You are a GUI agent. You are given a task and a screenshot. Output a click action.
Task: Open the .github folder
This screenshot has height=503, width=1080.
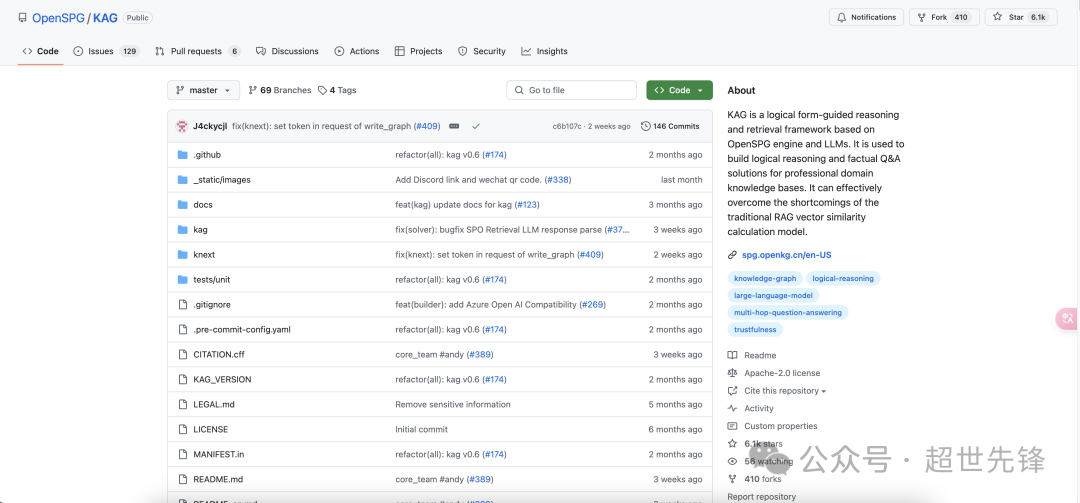[207, 155]
